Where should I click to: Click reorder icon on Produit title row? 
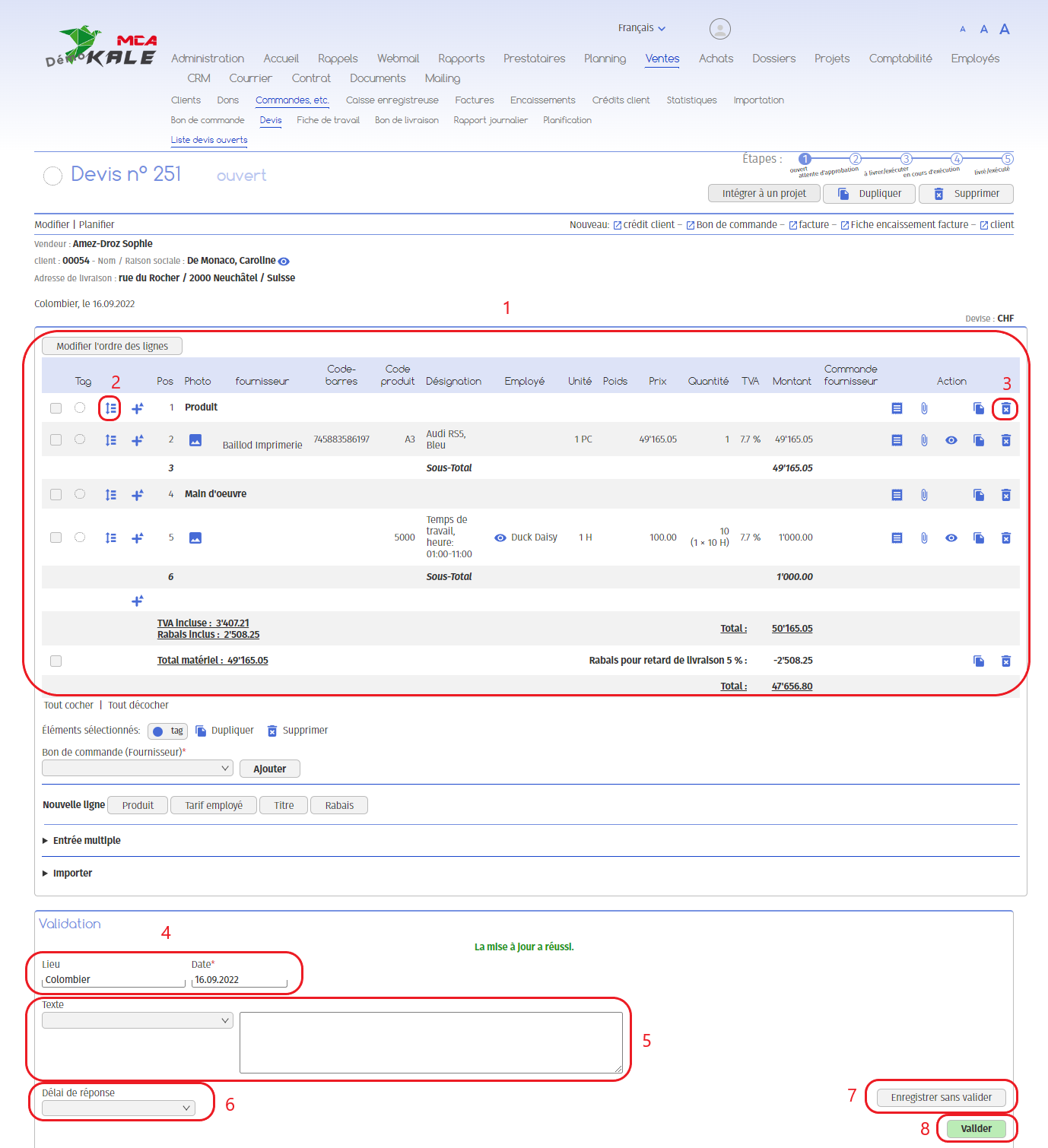(110, 408)
